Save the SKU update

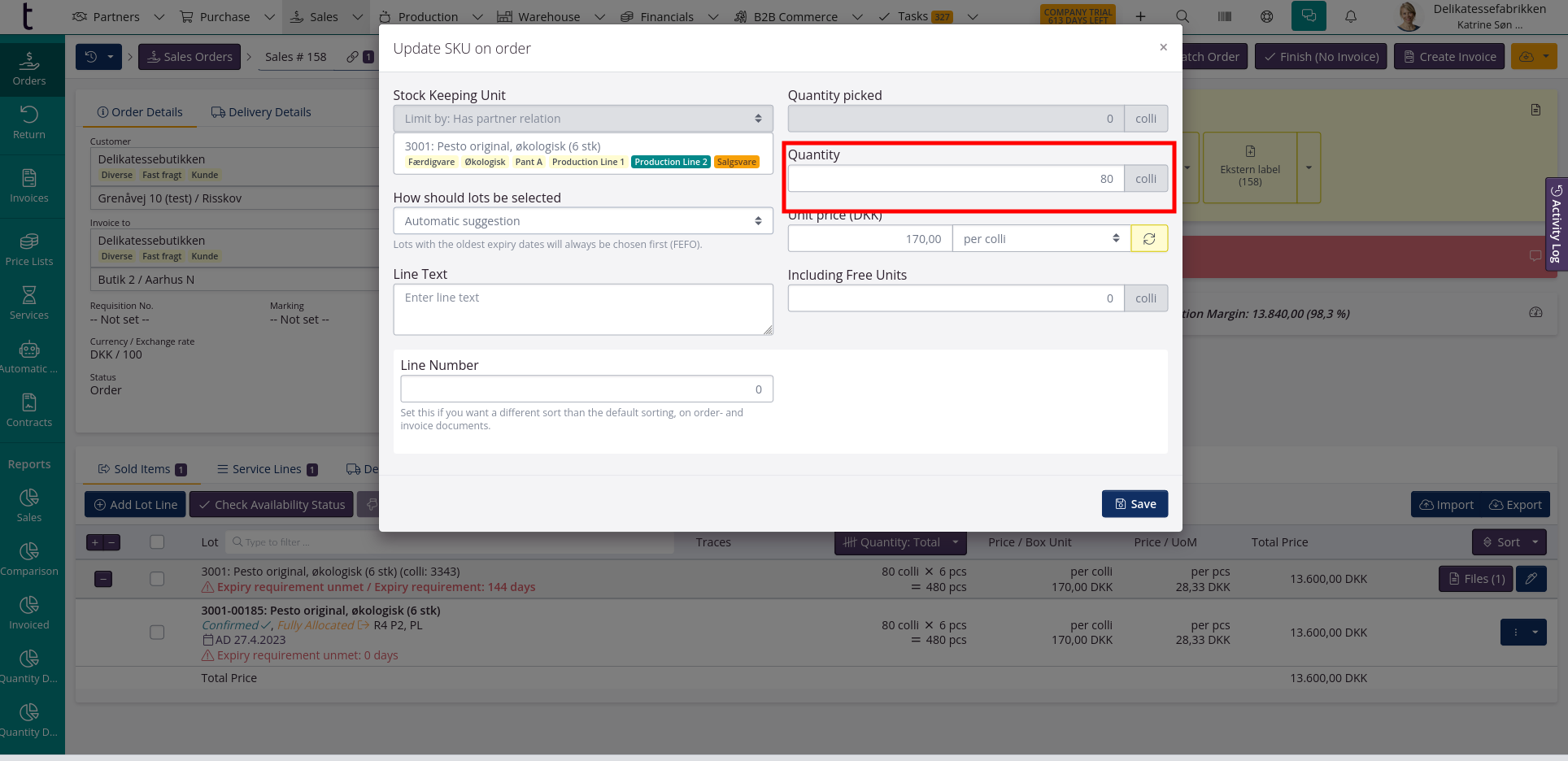click(1135, 504)
